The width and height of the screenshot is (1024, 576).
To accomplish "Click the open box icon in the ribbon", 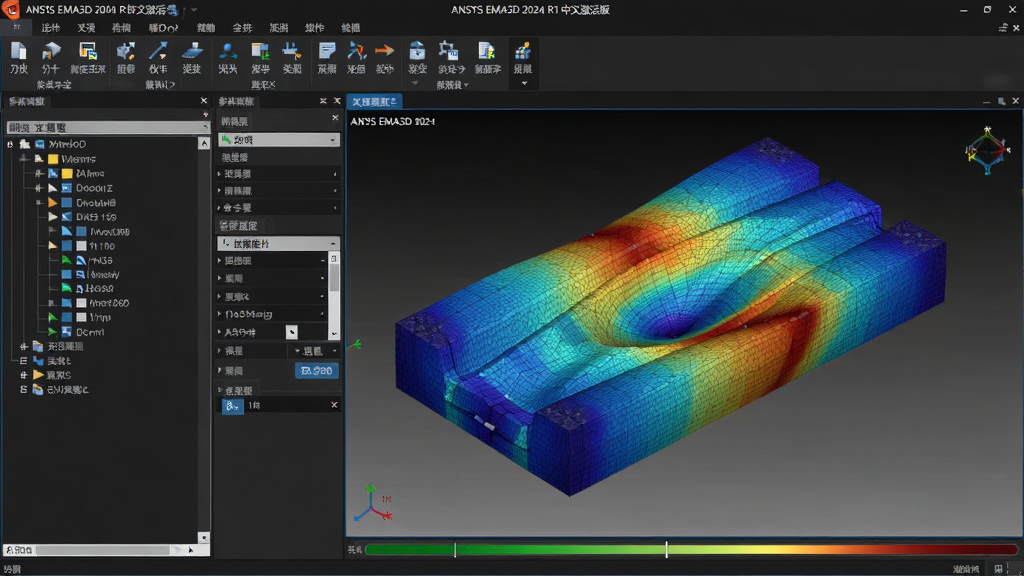I will pos(50,52).
